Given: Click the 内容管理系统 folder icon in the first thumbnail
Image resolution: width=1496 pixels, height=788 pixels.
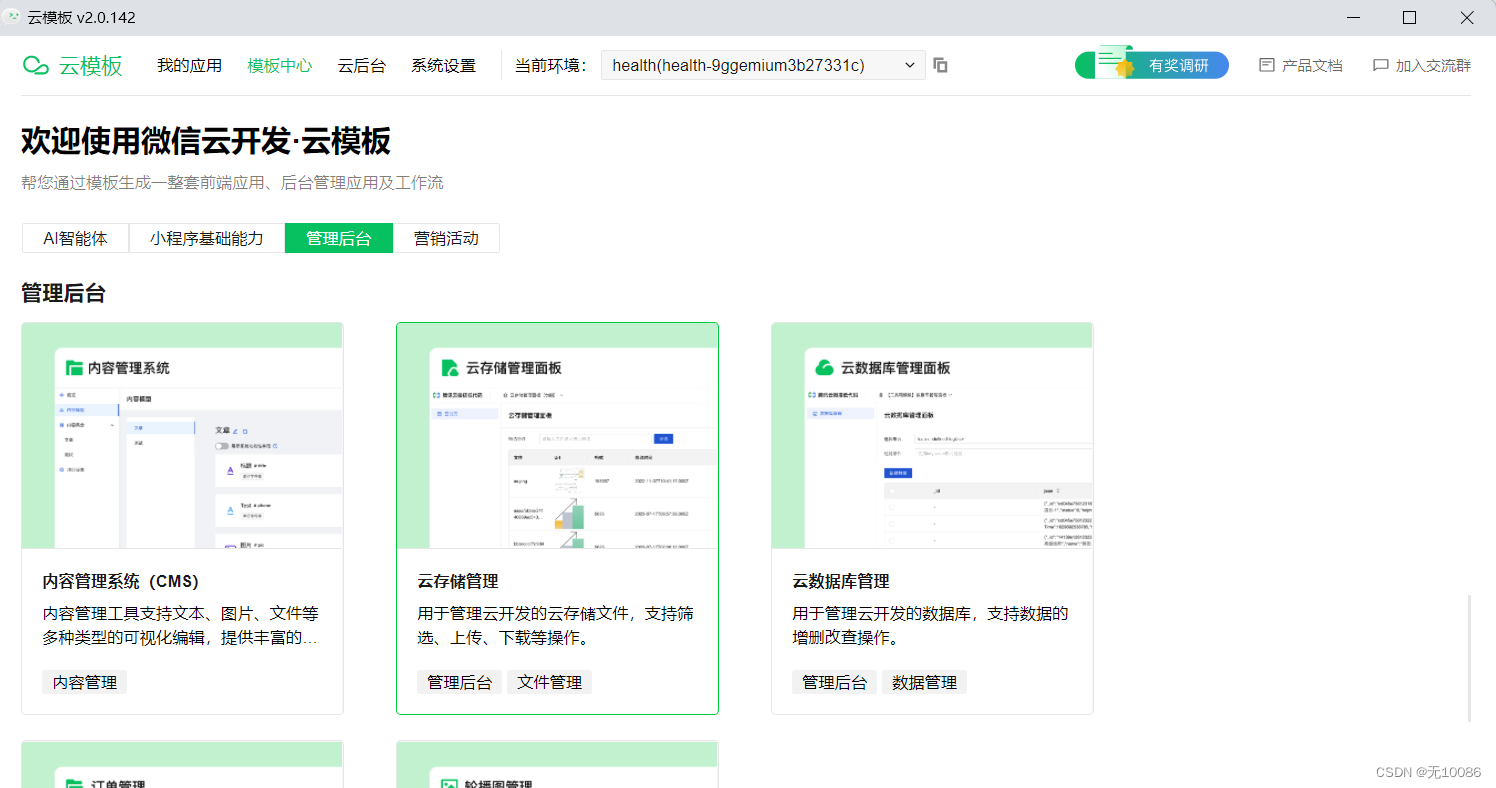Looking at the screenshot, I should [x=75, y=368].
